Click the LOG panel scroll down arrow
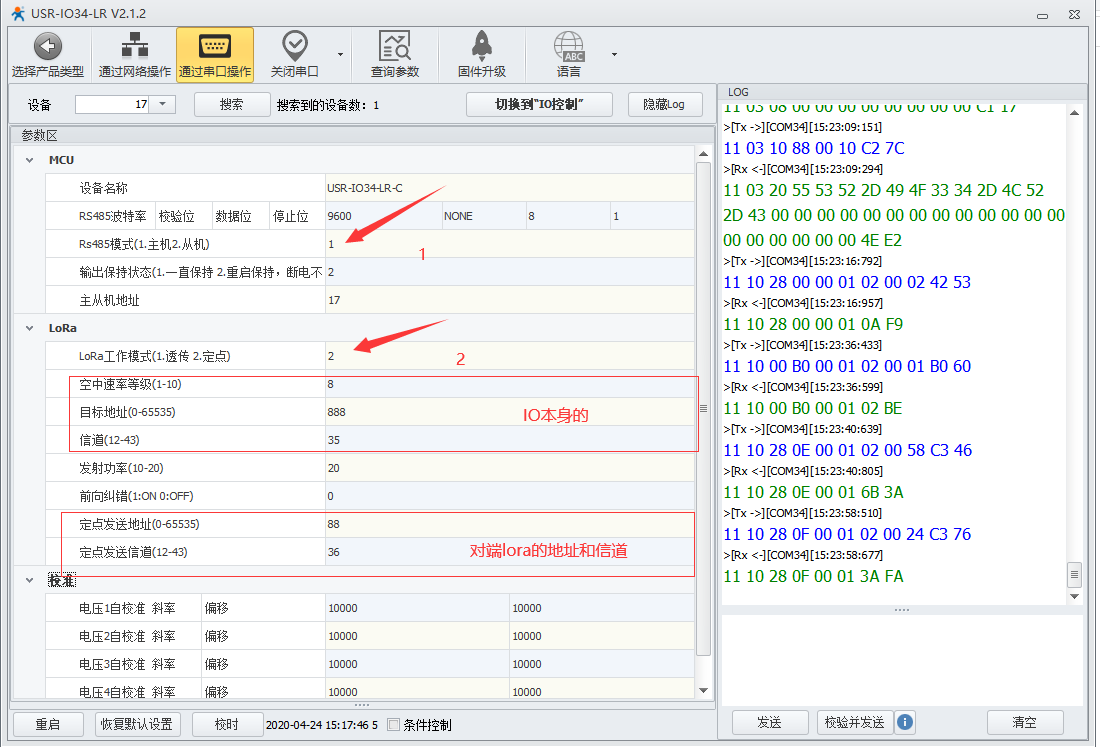Viewport: 1100px width, 747px height. click(1074, 597)
